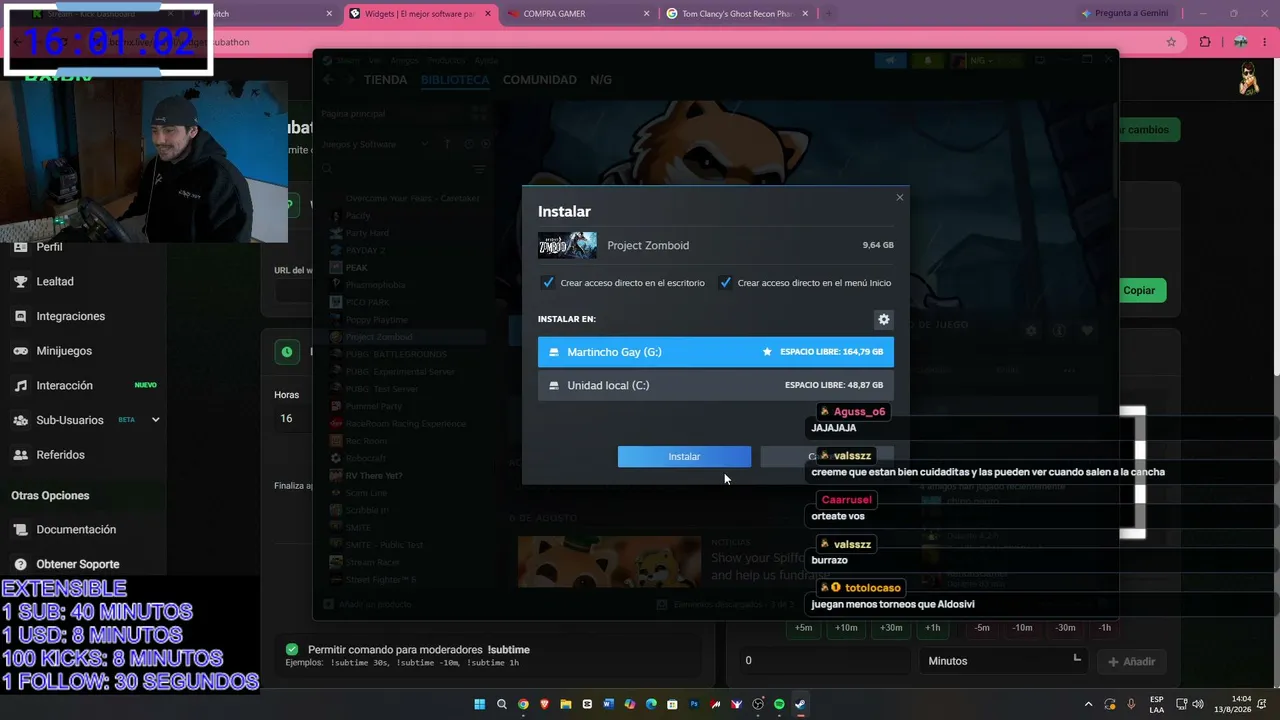Image resolution: width=1280 pixels, height=720 pixels.
Task: Open COMUNIDAD tab in Steam window
Action: tap(540, 80)
